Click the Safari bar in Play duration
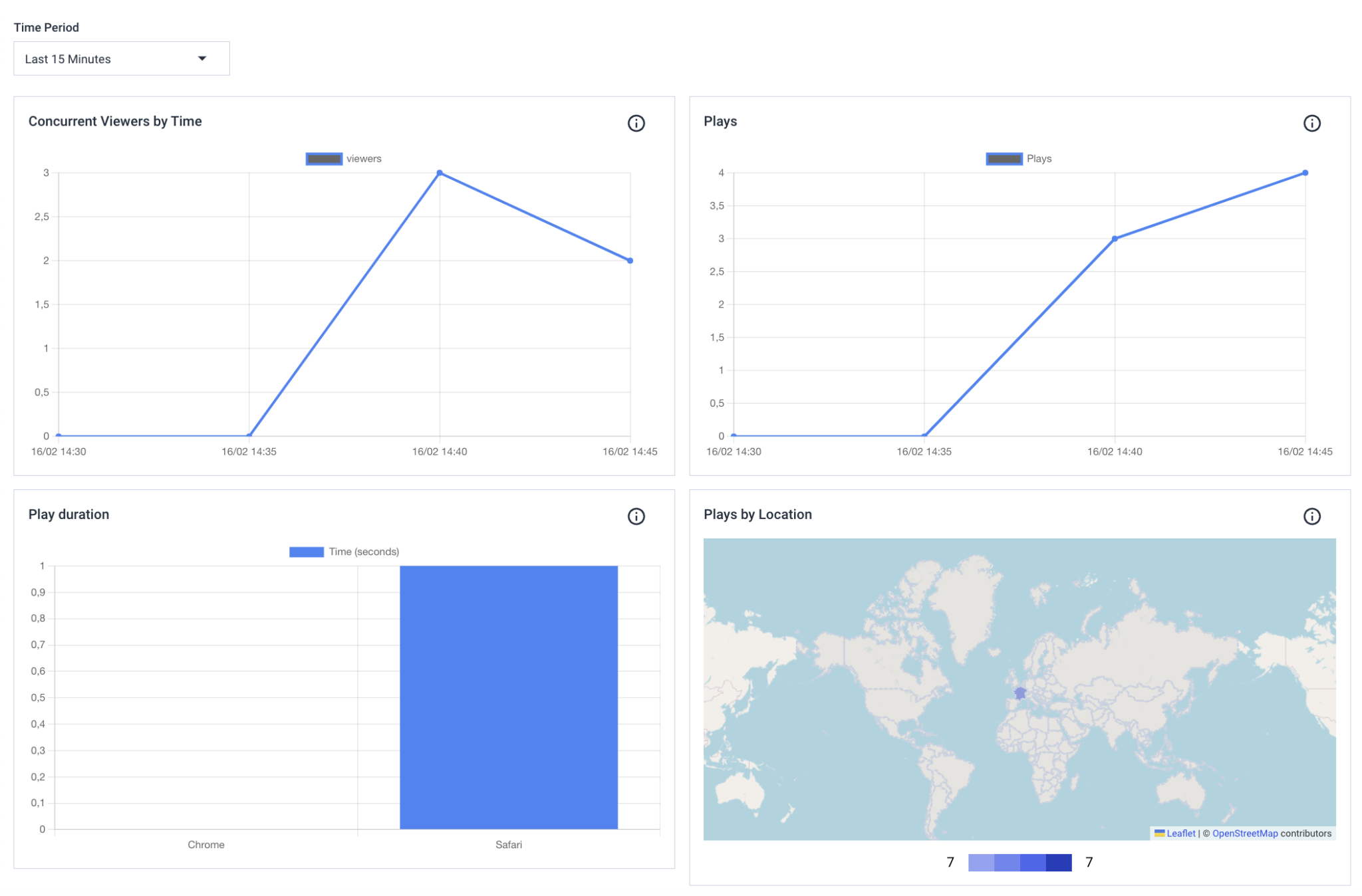Viewport: 1362px width, 896px height. [x=508, y=697]
